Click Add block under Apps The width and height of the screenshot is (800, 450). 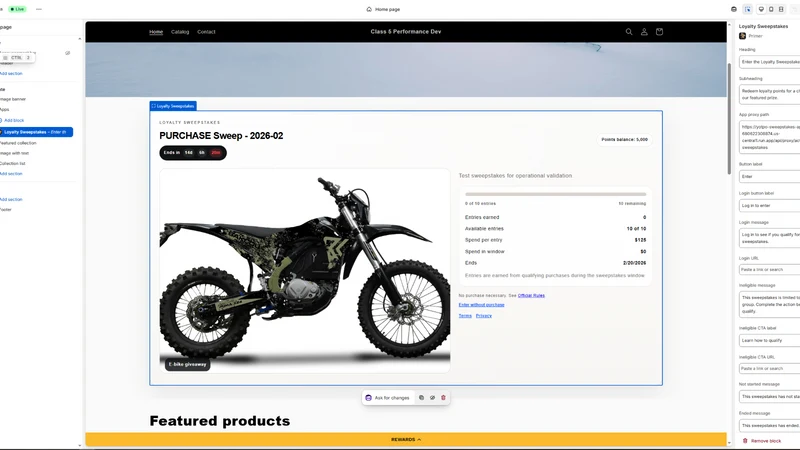click(x=12, y=120)
